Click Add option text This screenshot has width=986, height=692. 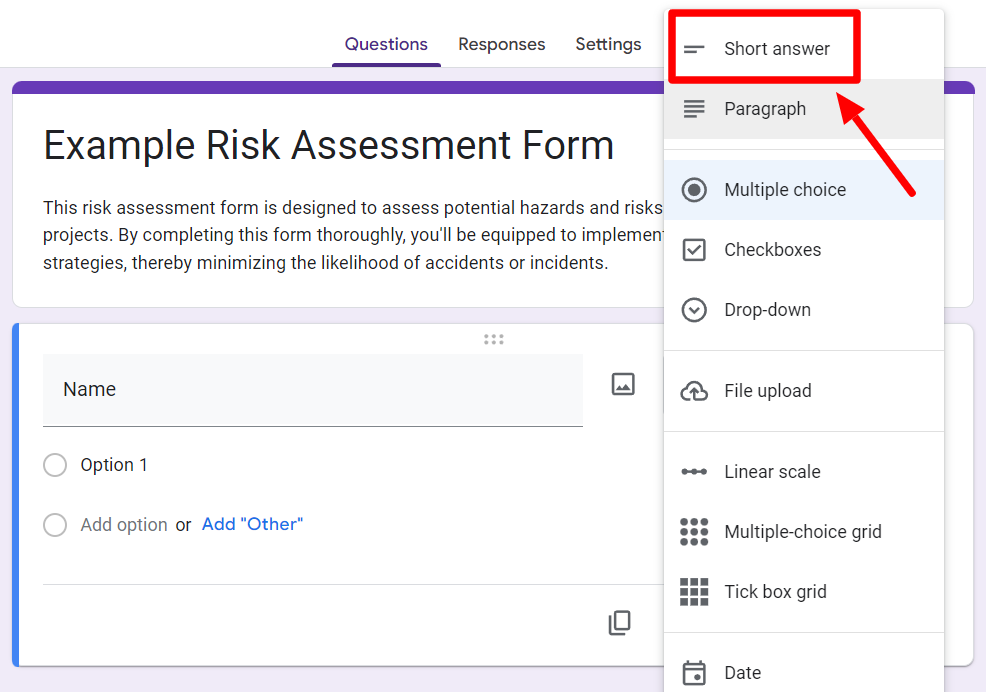(124, 525)
